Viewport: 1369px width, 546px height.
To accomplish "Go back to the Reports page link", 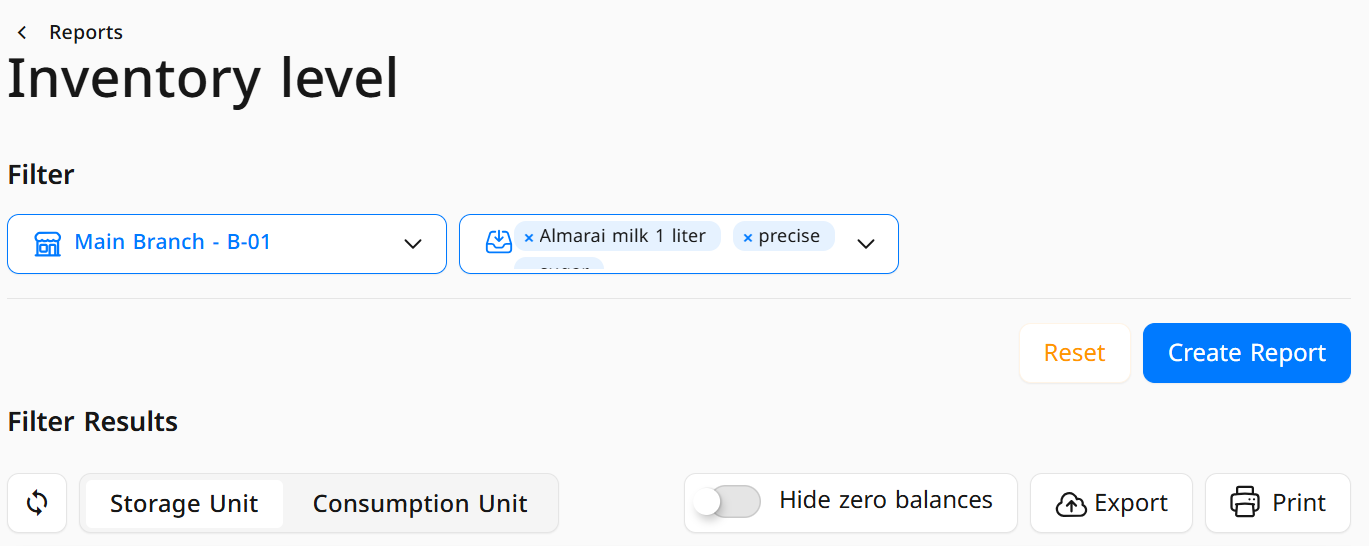I will coord(86,32).
